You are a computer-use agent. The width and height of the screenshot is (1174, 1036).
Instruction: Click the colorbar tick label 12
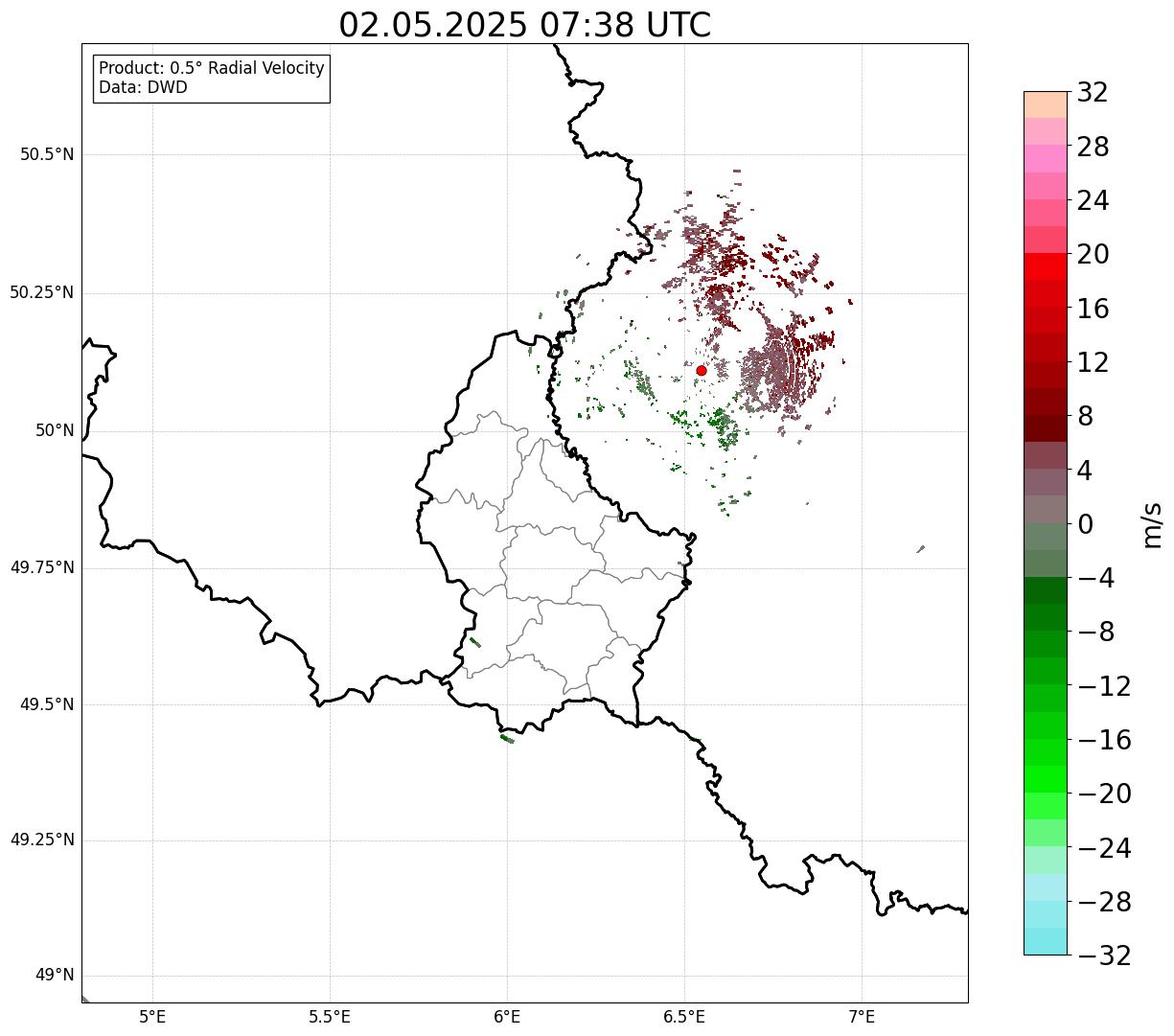(x=1093, y=362)
